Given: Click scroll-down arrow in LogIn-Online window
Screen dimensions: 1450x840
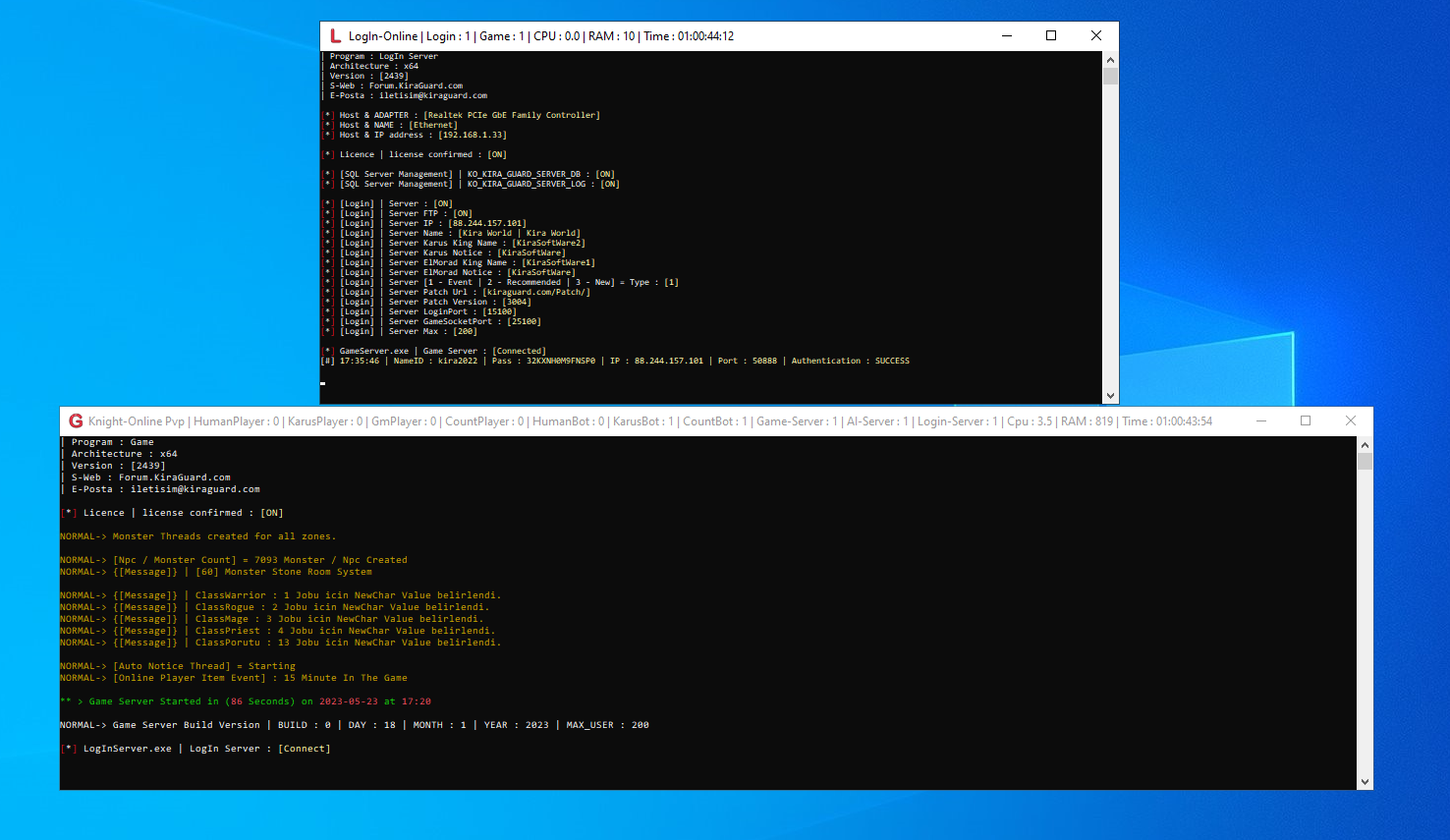Looking at the screenshot, I should (1110, 396).
